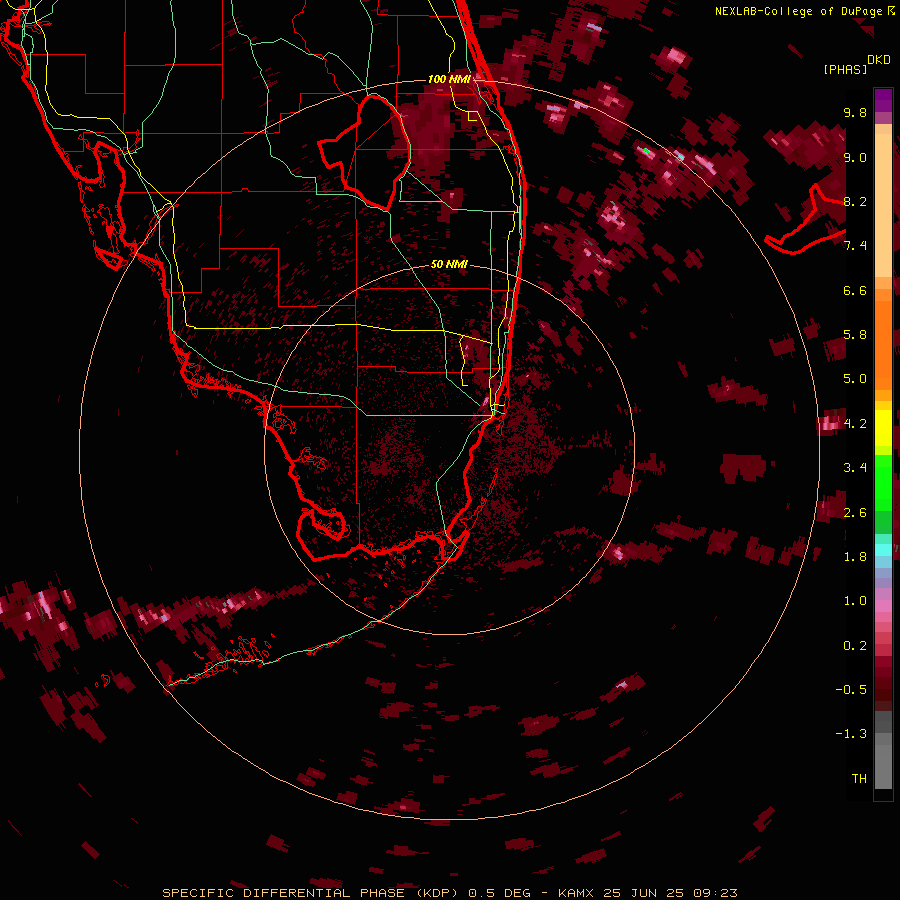Viewport: 900px width, 900px height.
Task: Click the 1.8 value on the color scale
Action: tap(855, 557)
